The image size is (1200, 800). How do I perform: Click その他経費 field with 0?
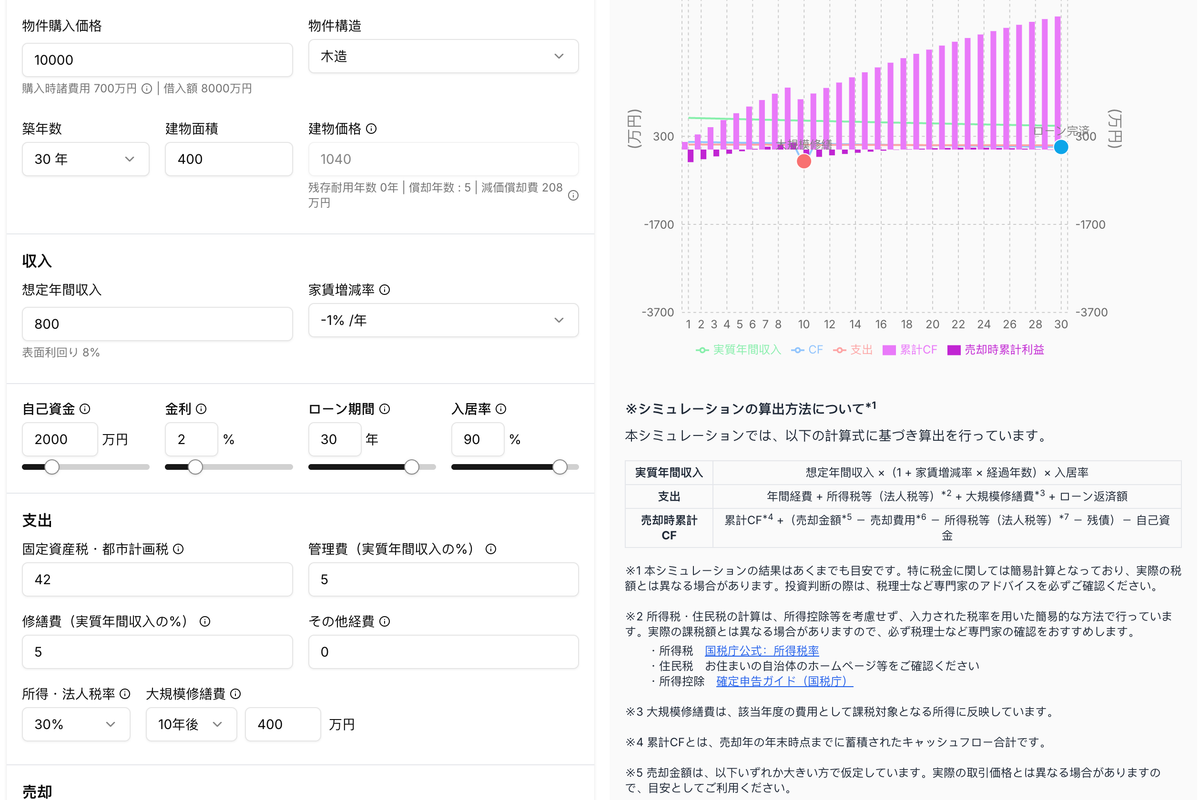443,651
